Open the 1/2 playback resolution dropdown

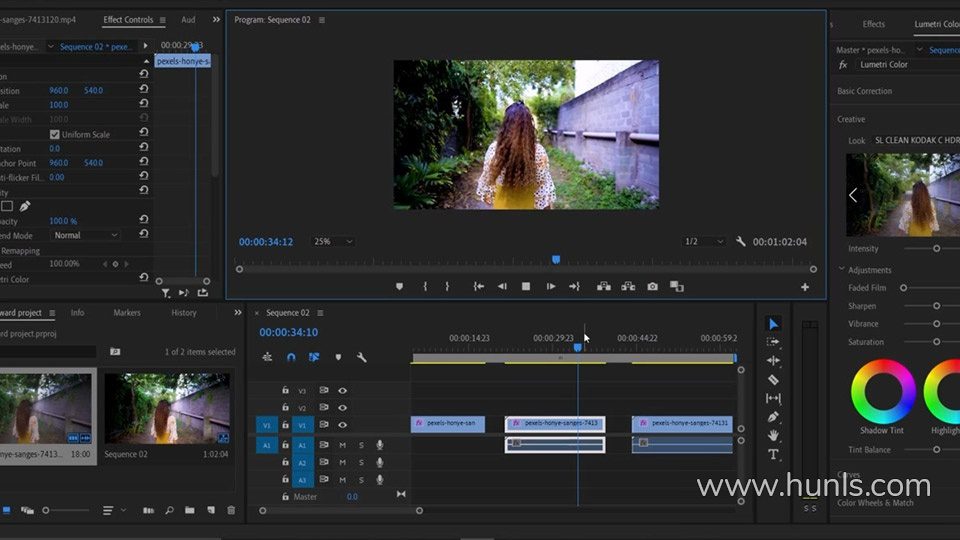click(x=704, y=241)
